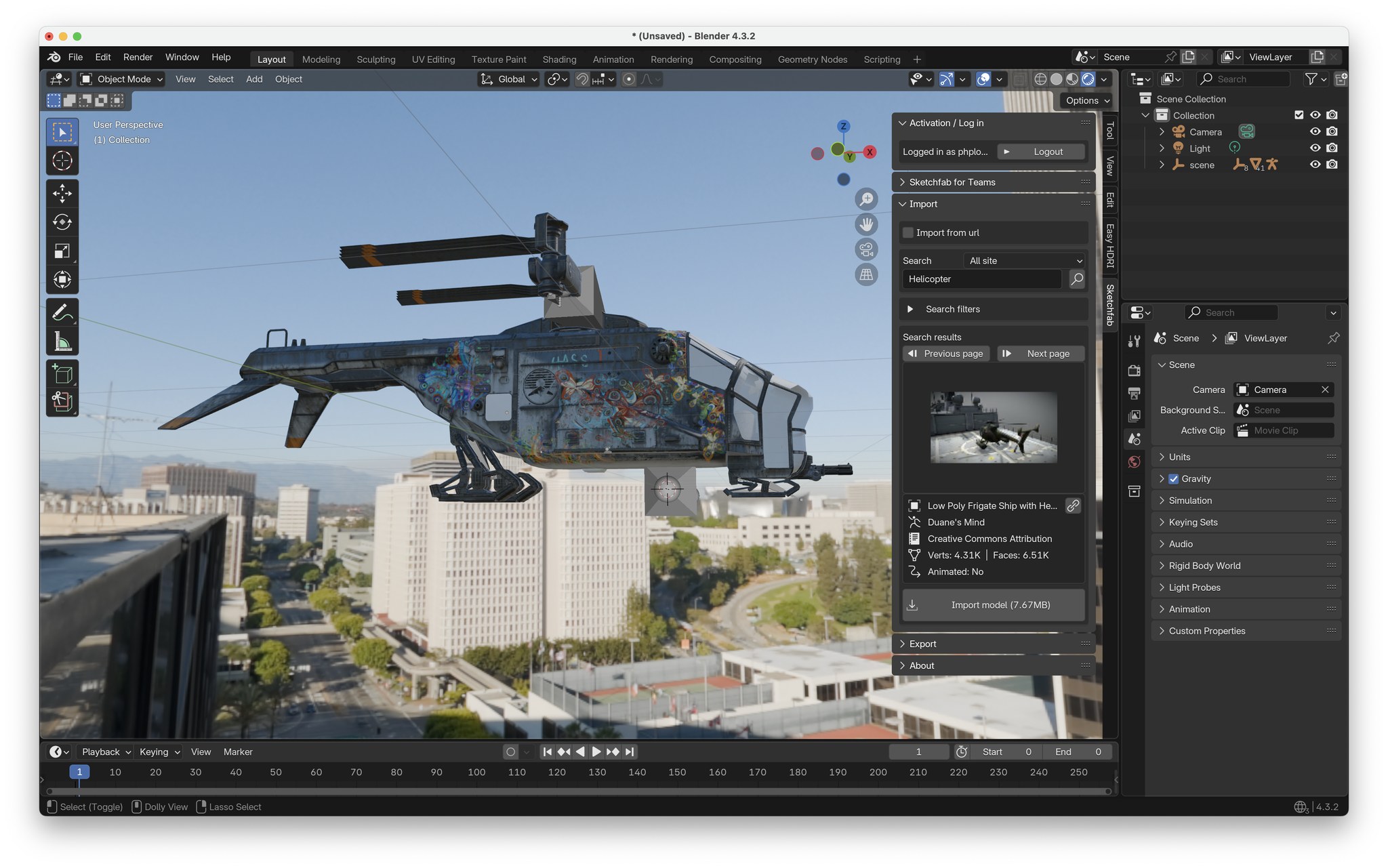Open the Render menu
The width and height of the screenshot is (1388, 868).
point(138,57)
